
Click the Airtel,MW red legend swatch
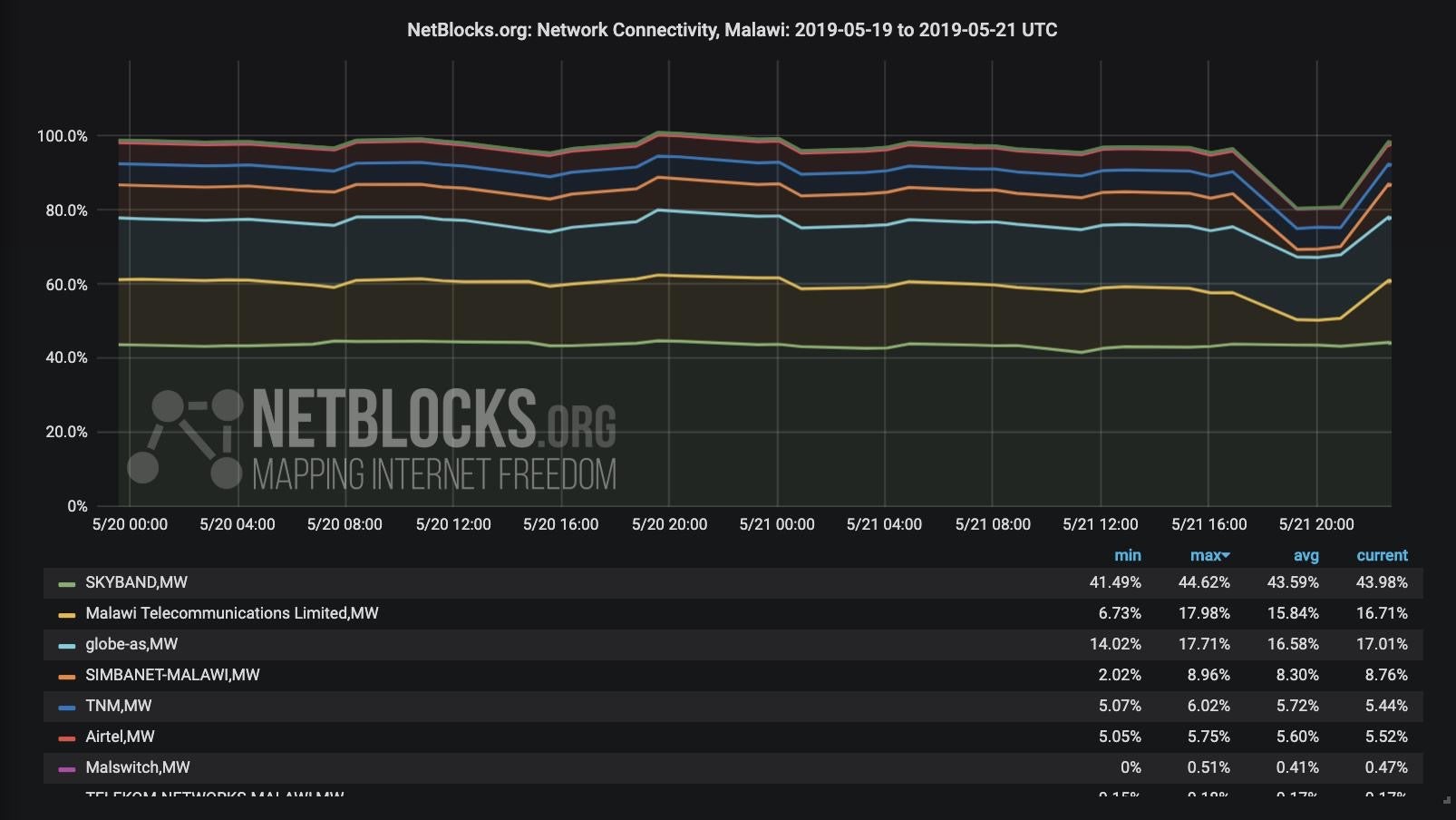tap(66, 737)
